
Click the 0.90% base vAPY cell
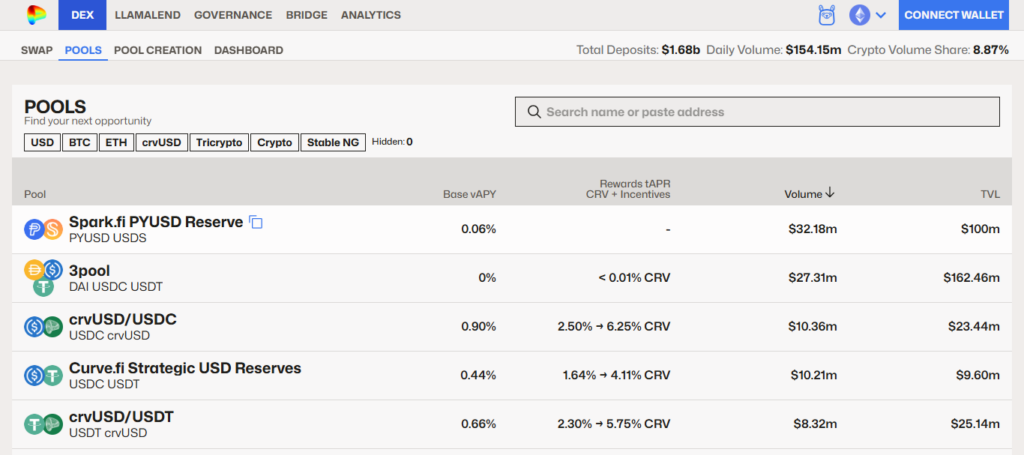pos(479,326)
